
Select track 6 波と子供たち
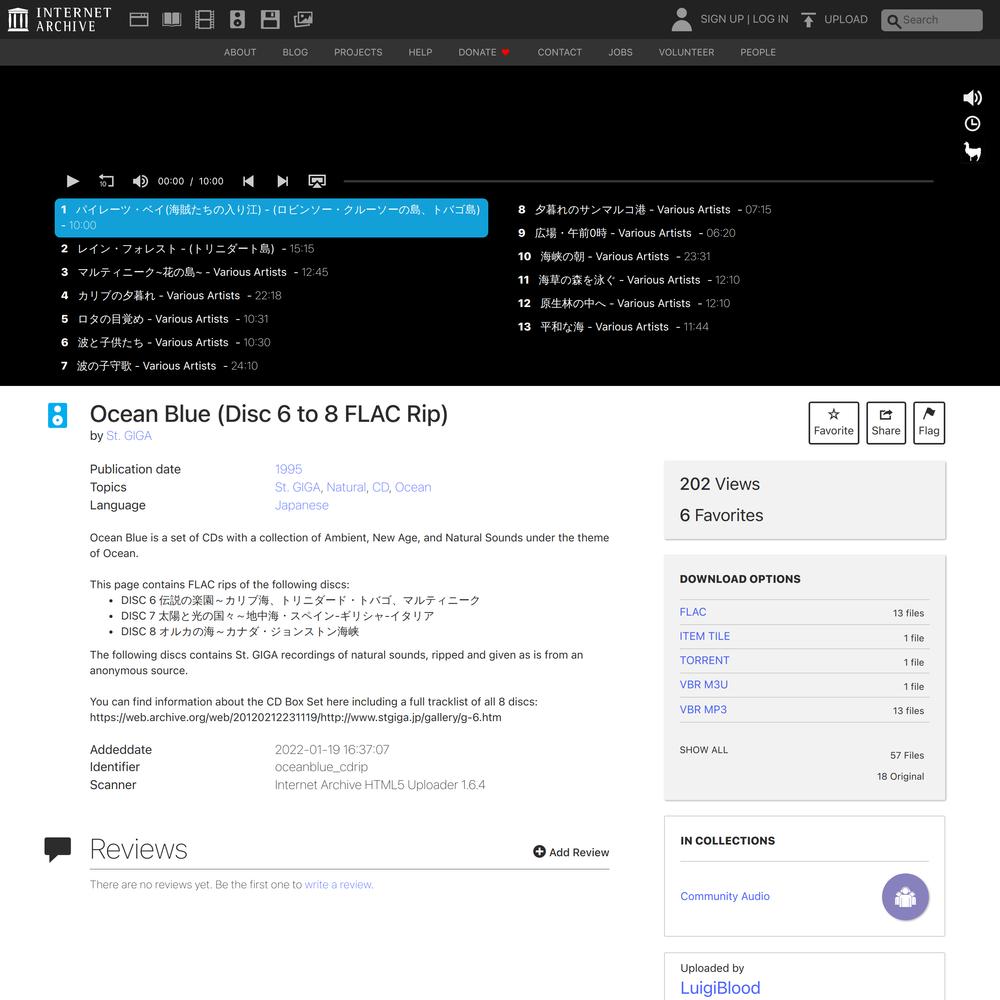coord(166,342)
